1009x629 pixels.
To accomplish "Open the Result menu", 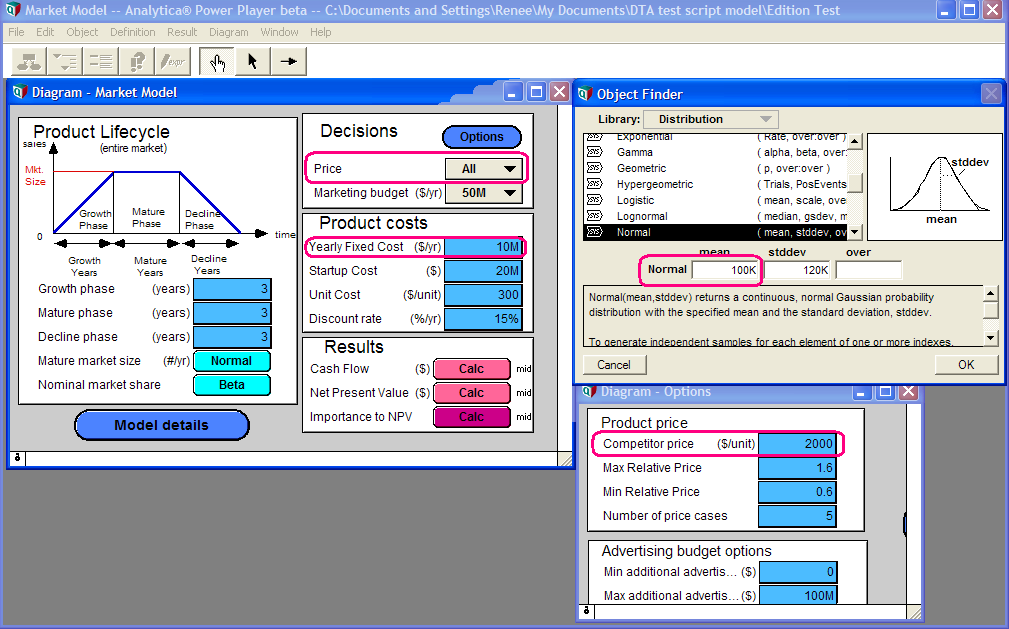I will [x=182, y=32].
